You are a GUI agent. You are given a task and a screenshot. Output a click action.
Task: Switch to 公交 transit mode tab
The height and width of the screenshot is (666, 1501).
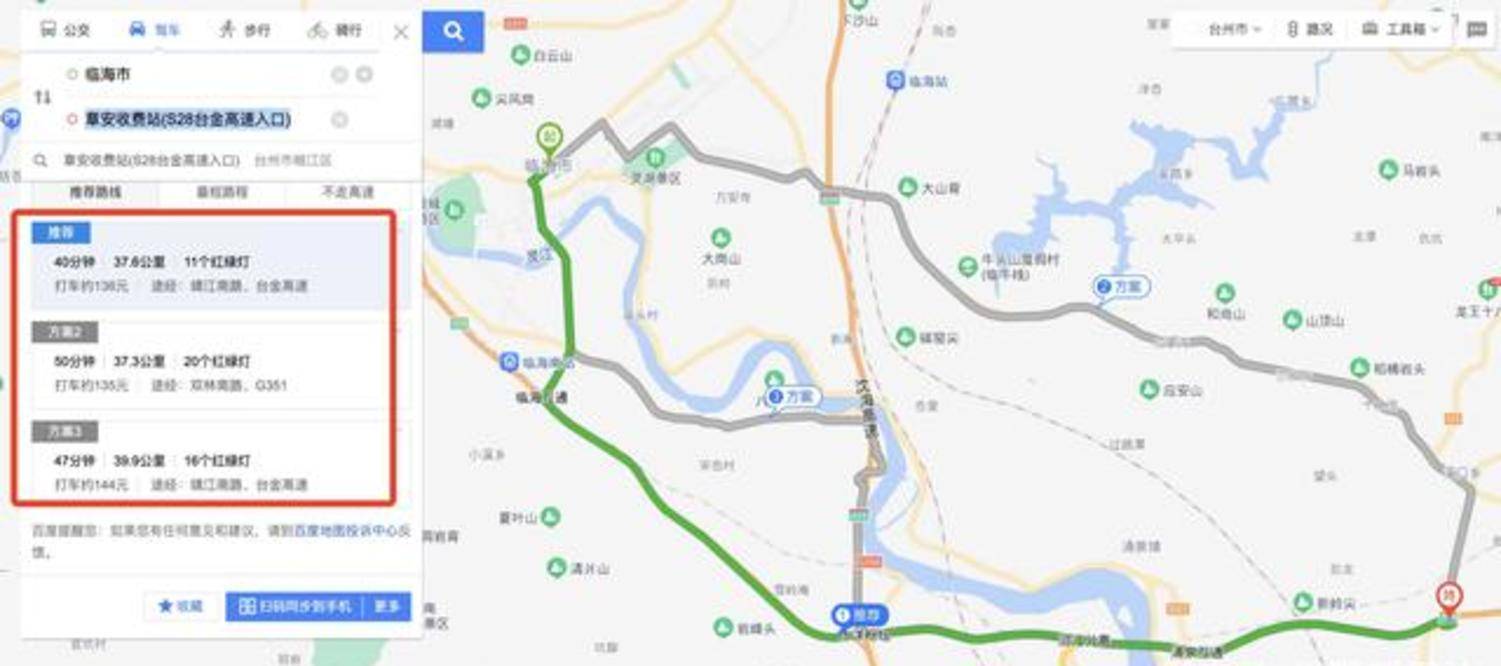(65, 30)
